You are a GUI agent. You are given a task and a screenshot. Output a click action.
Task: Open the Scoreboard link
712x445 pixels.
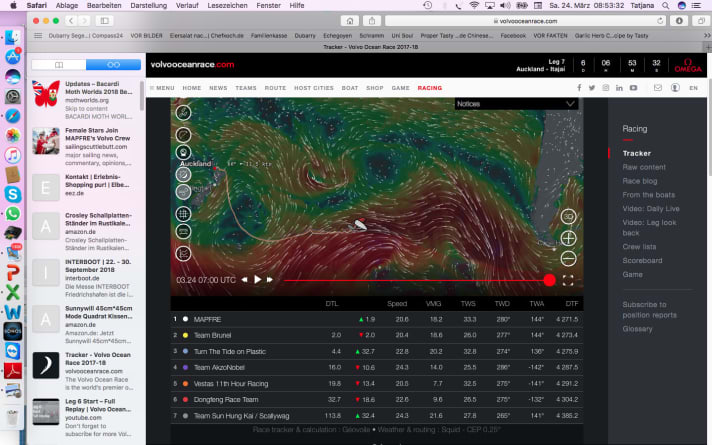click(x=642, y=261)
